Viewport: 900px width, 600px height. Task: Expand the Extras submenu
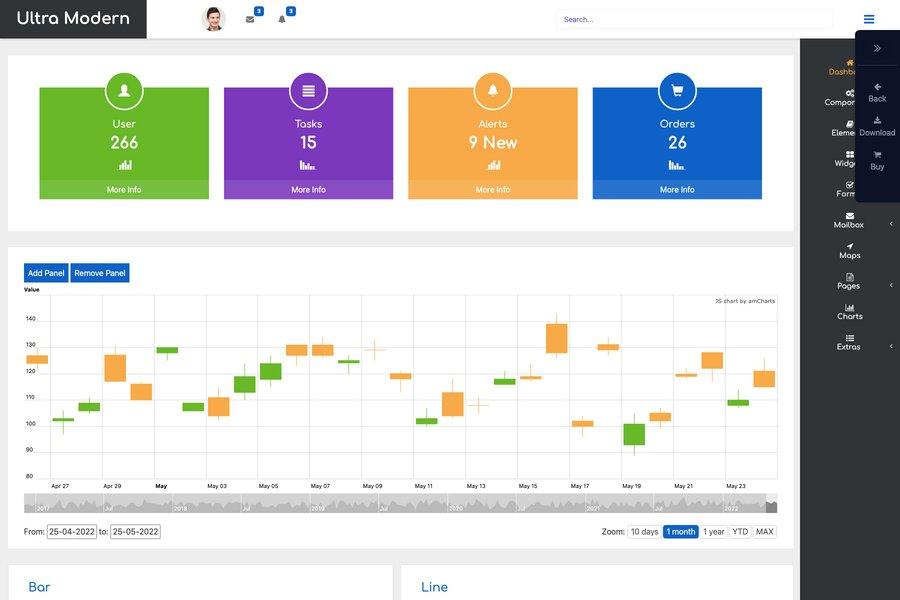click(890, 345)
